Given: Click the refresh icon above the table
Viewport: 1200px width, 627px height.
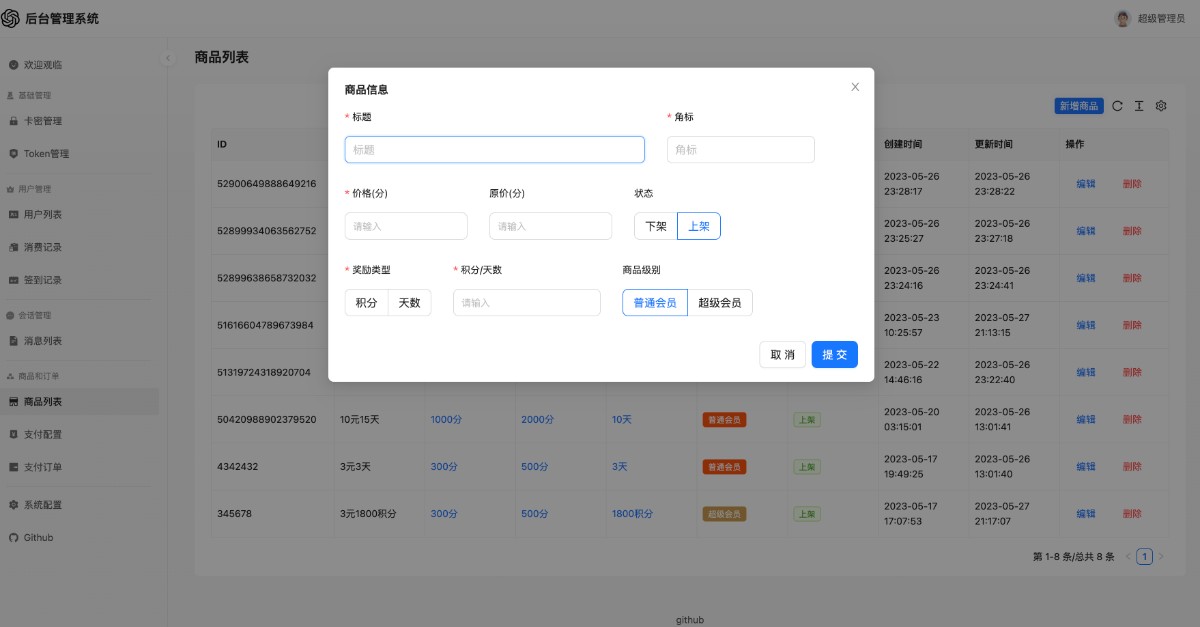Looking at the screenshot, I should click(1118, 106).
